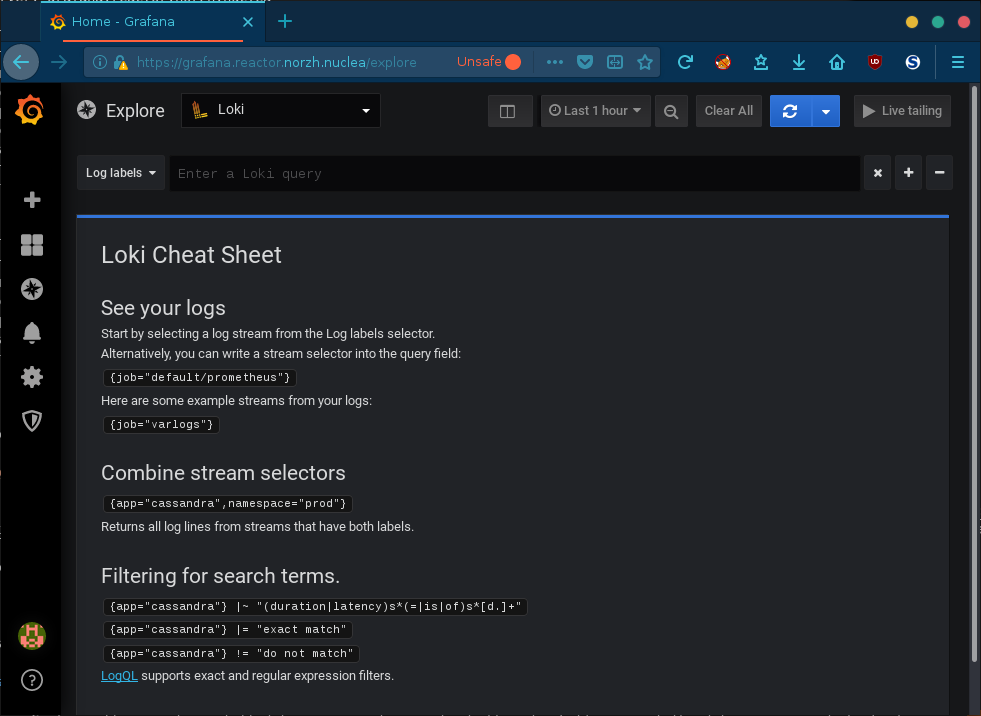Click the Clear All button

tap(729, 111)
